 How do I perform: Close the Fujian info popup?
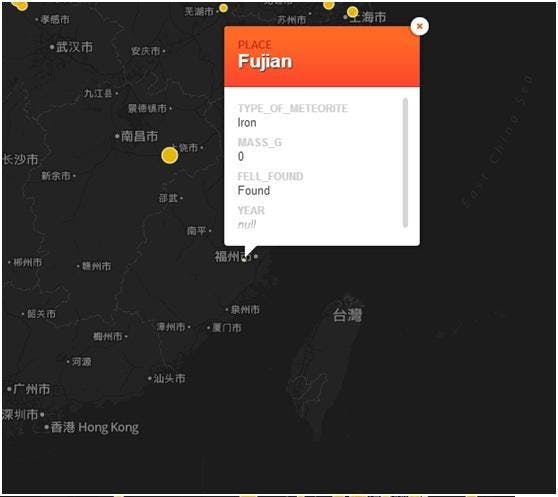419,26
